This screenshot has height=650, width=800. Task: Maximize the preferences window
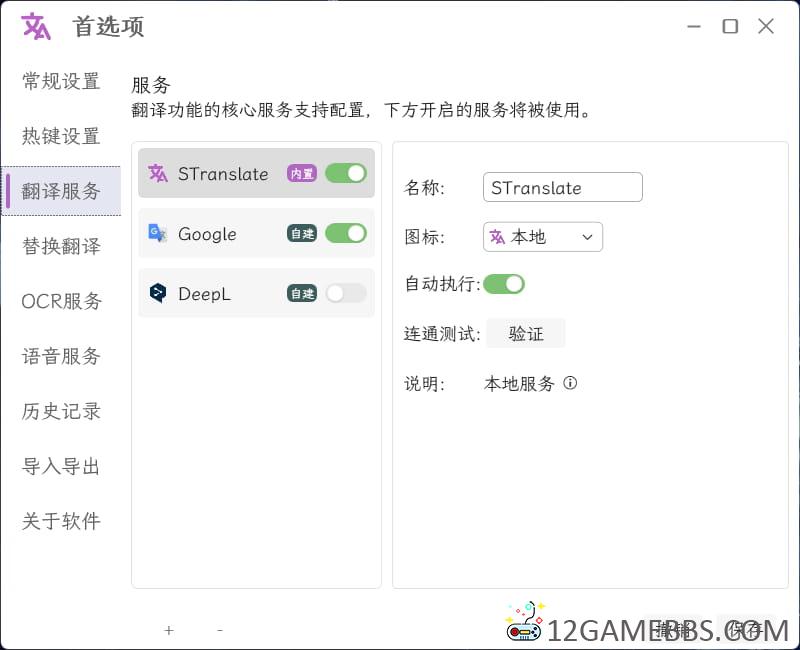[730, 27]
